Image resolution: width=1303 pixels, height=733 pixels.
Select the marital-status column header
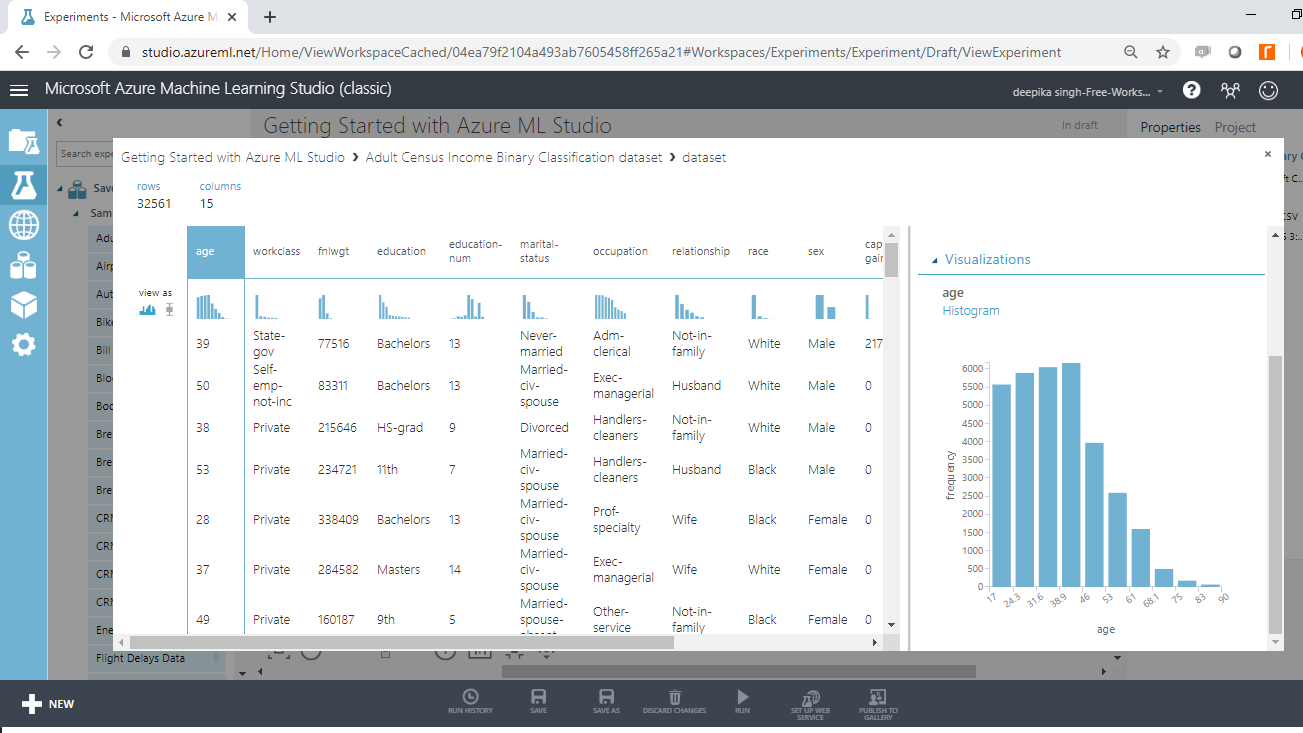540,251
